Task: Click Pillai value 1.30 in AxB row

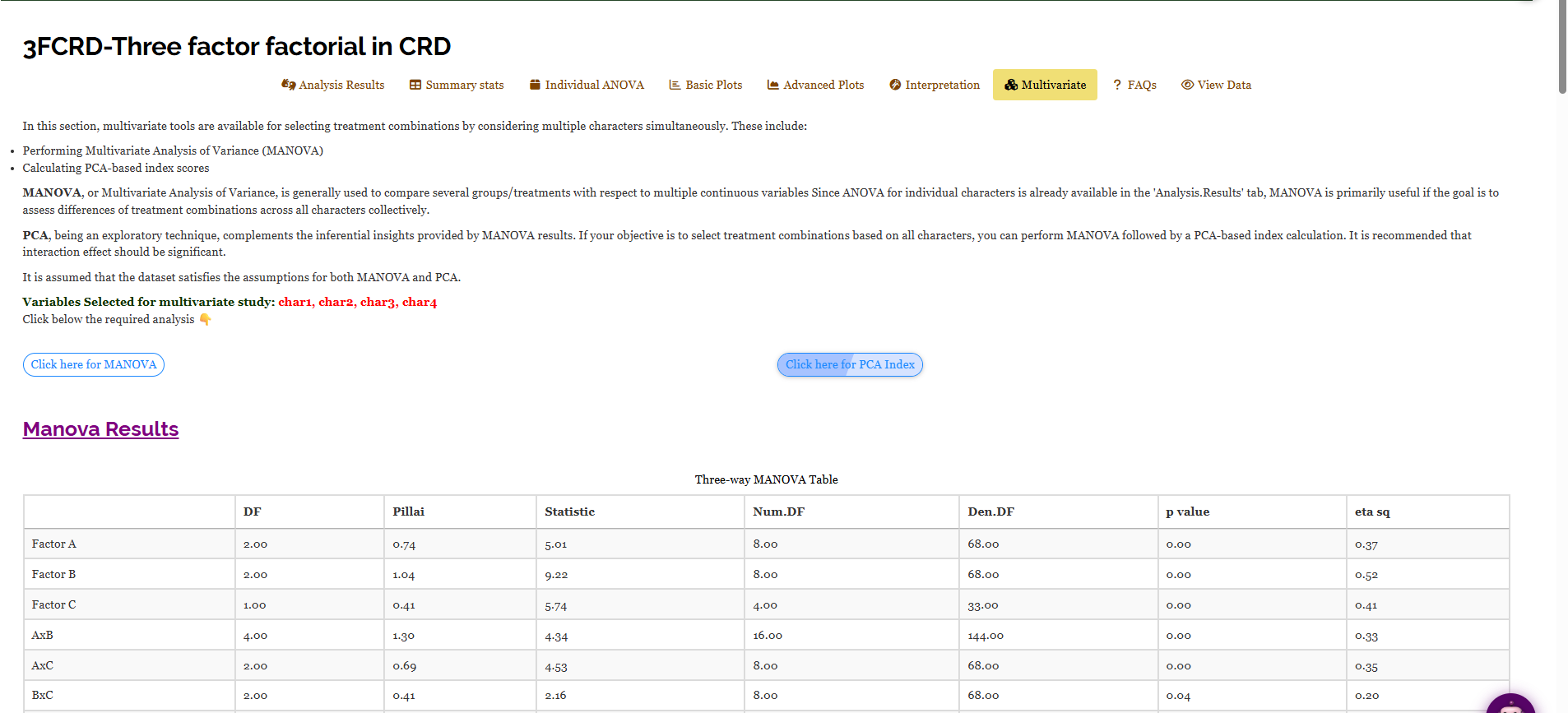Action: click(404, 636)
